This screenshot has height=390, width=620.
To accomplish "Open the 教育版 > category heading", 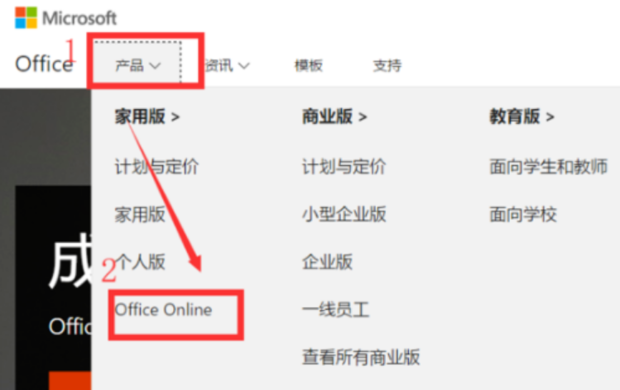I will pyautogui.click(x=522, y=116).
